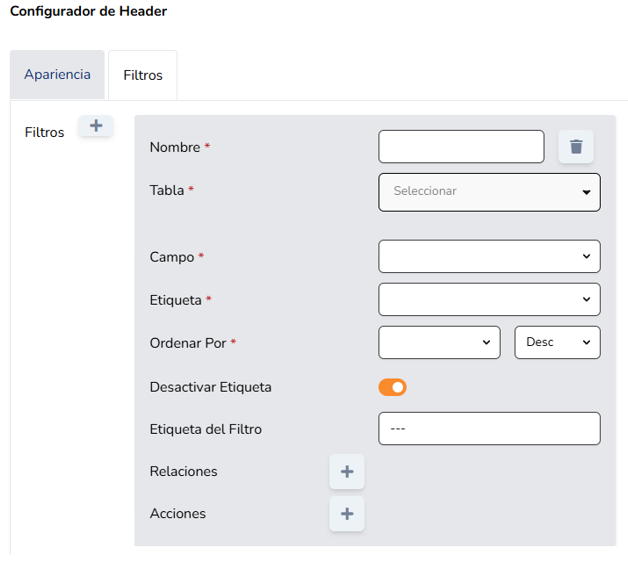Select the Filtros tab
The height and width of the screenshot is (562, 628).
143,75
